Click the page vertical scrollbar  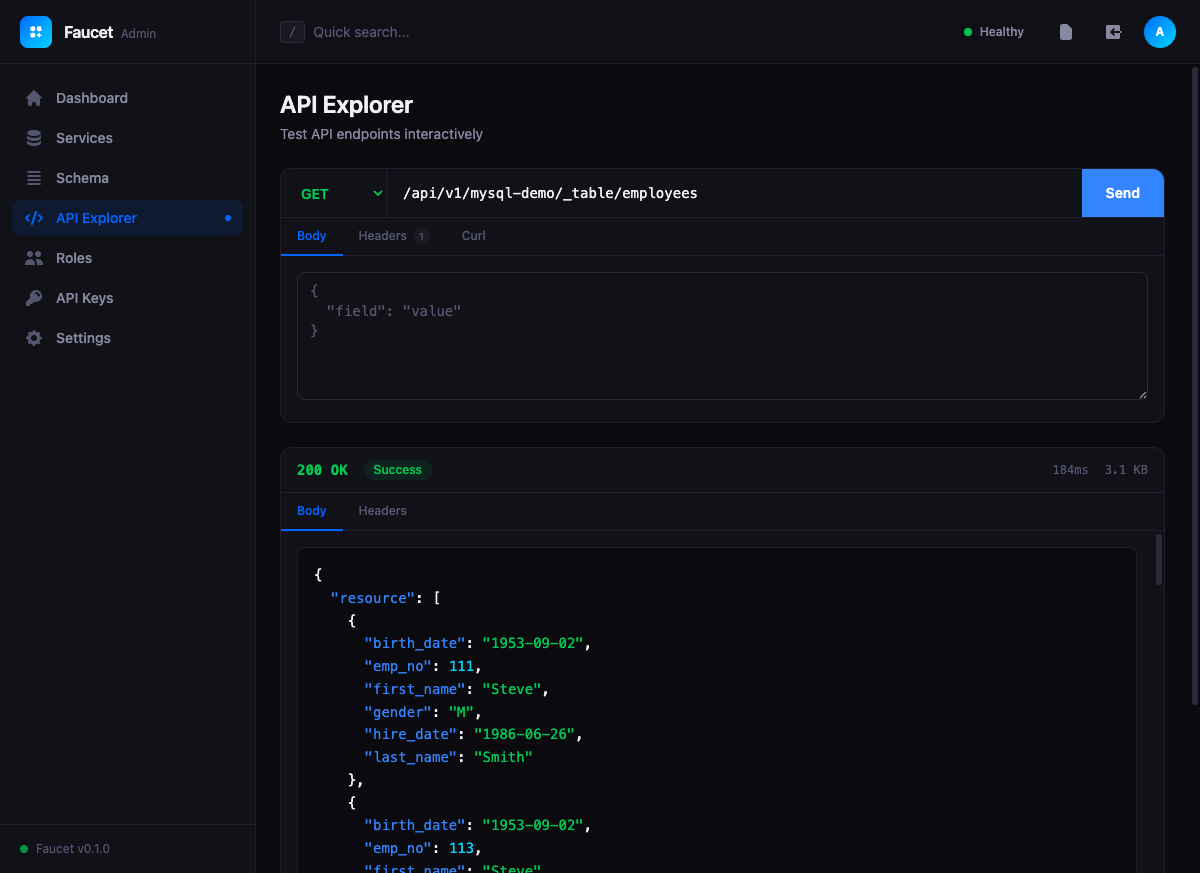coord(1194,385)
